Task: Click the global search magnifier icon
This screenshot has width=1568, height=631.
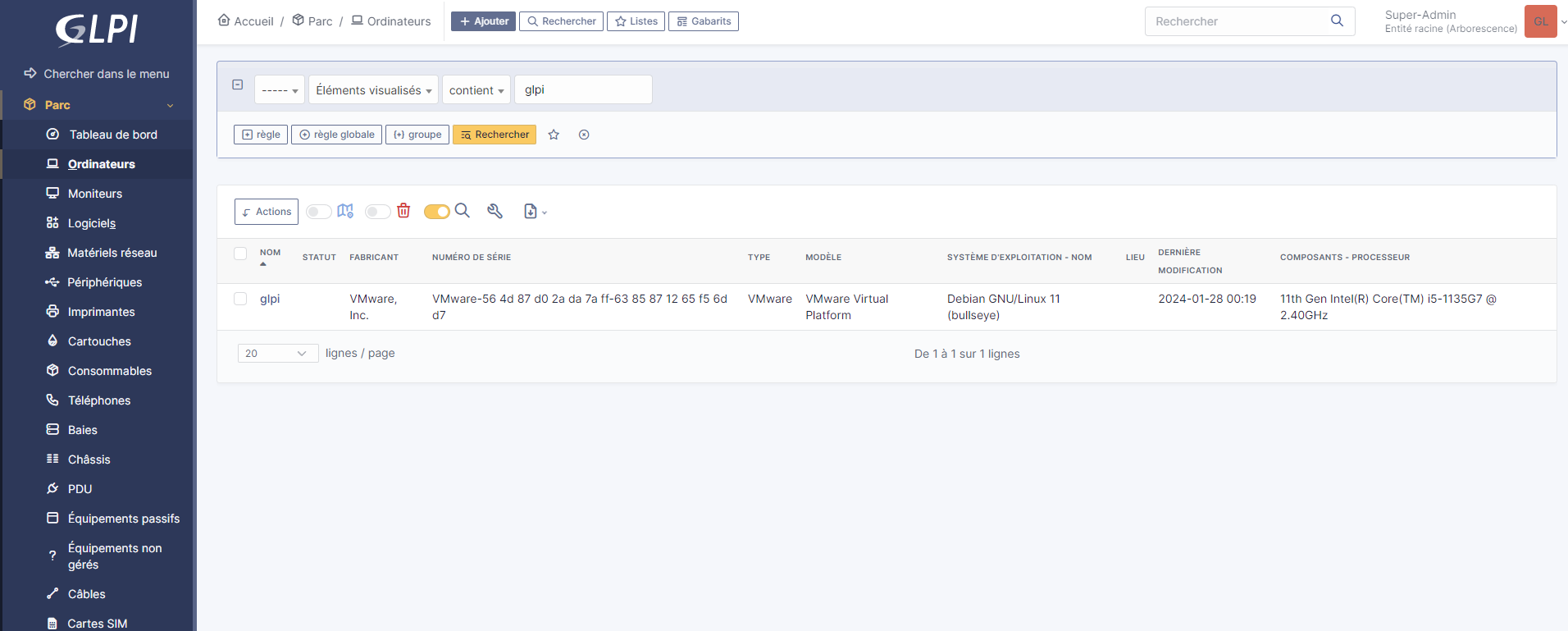Action: click(x=1337, y=21)
